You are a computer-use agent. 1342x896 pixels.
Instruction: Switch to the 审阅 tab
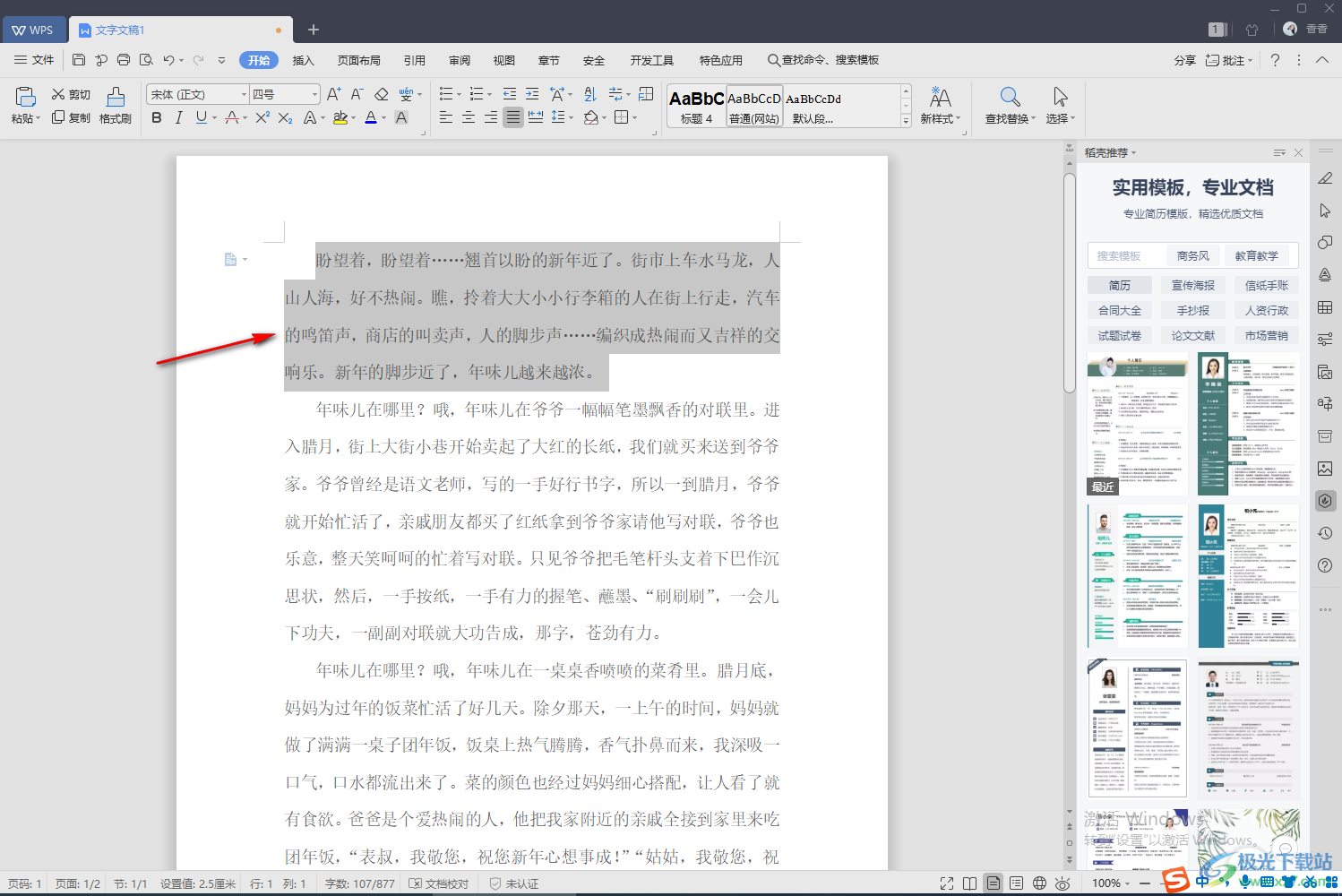[x=460, y=60]
